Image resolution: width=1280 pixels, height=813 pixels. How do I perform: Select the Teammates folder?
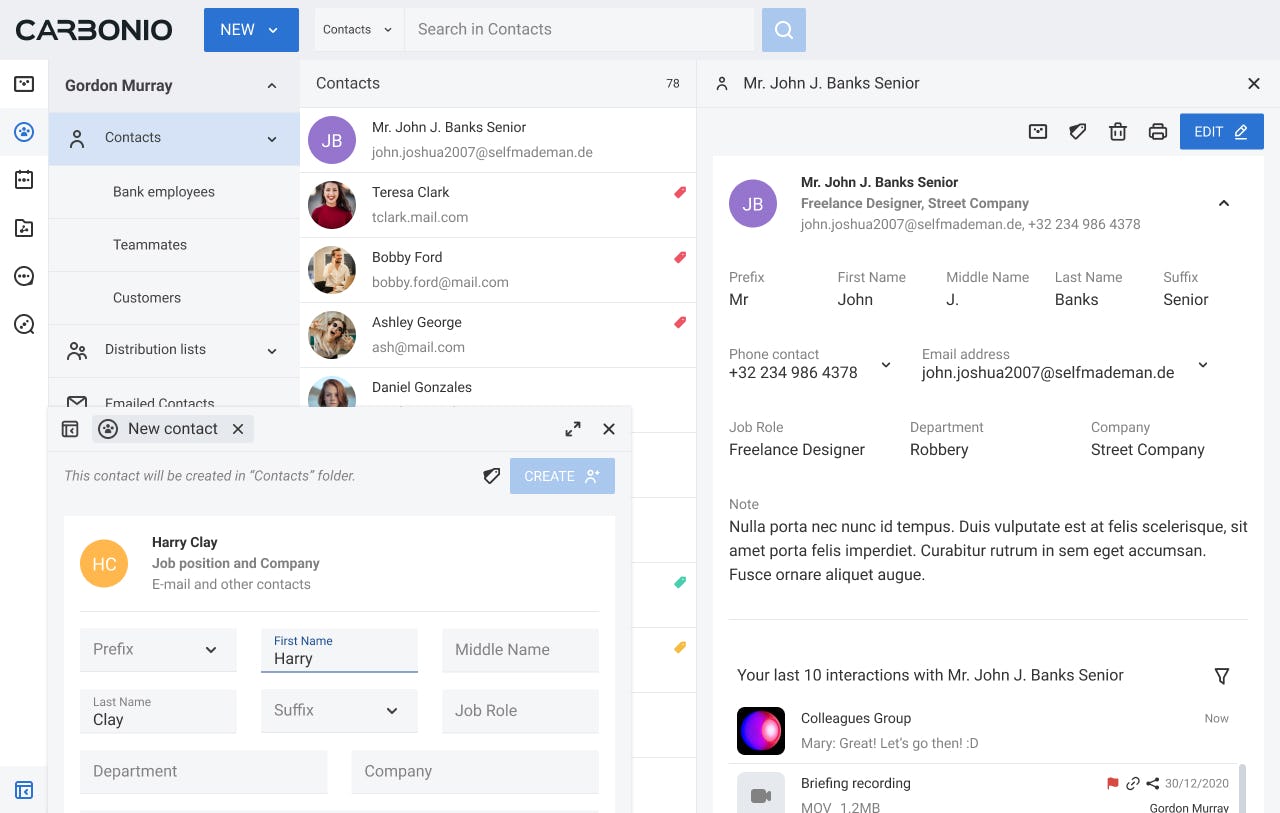click(174, 245)
